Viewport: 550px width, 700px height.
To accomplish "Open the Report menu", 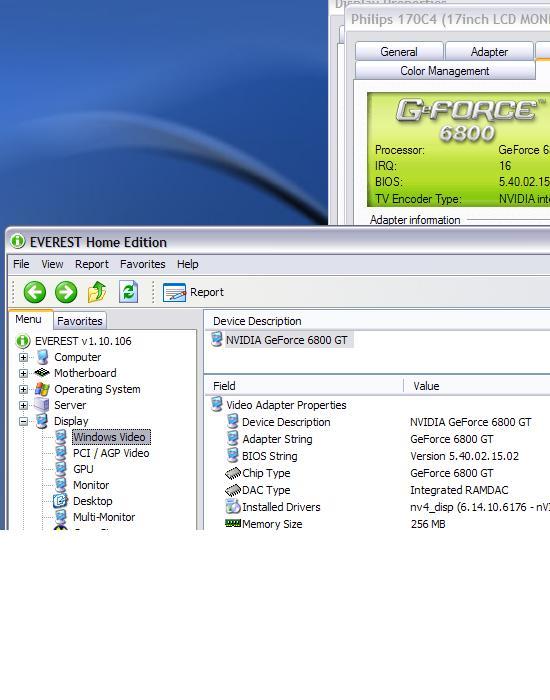I will 92,264.
